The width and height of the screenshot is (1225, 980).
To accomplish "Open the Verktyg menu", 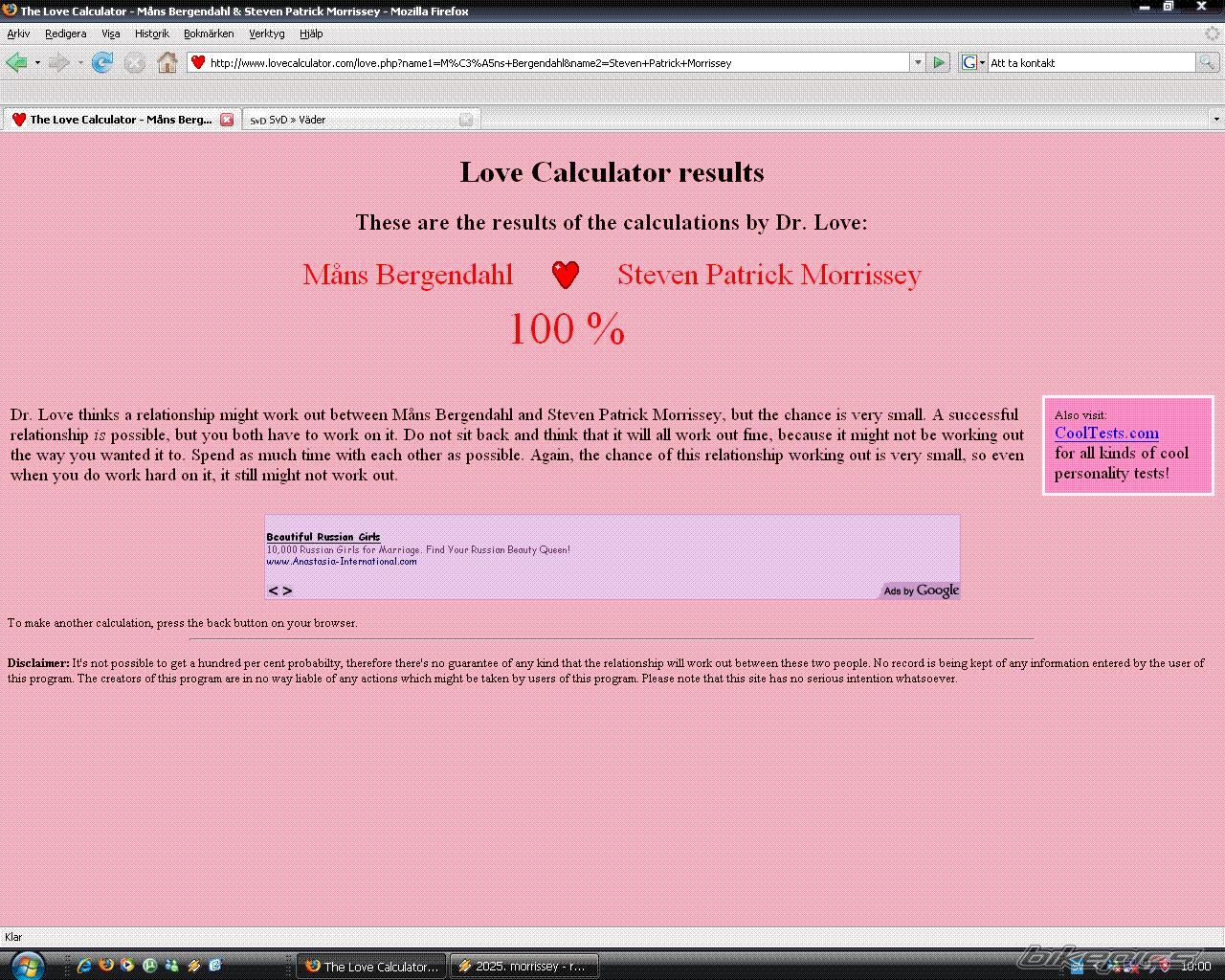I will point(267,33).
